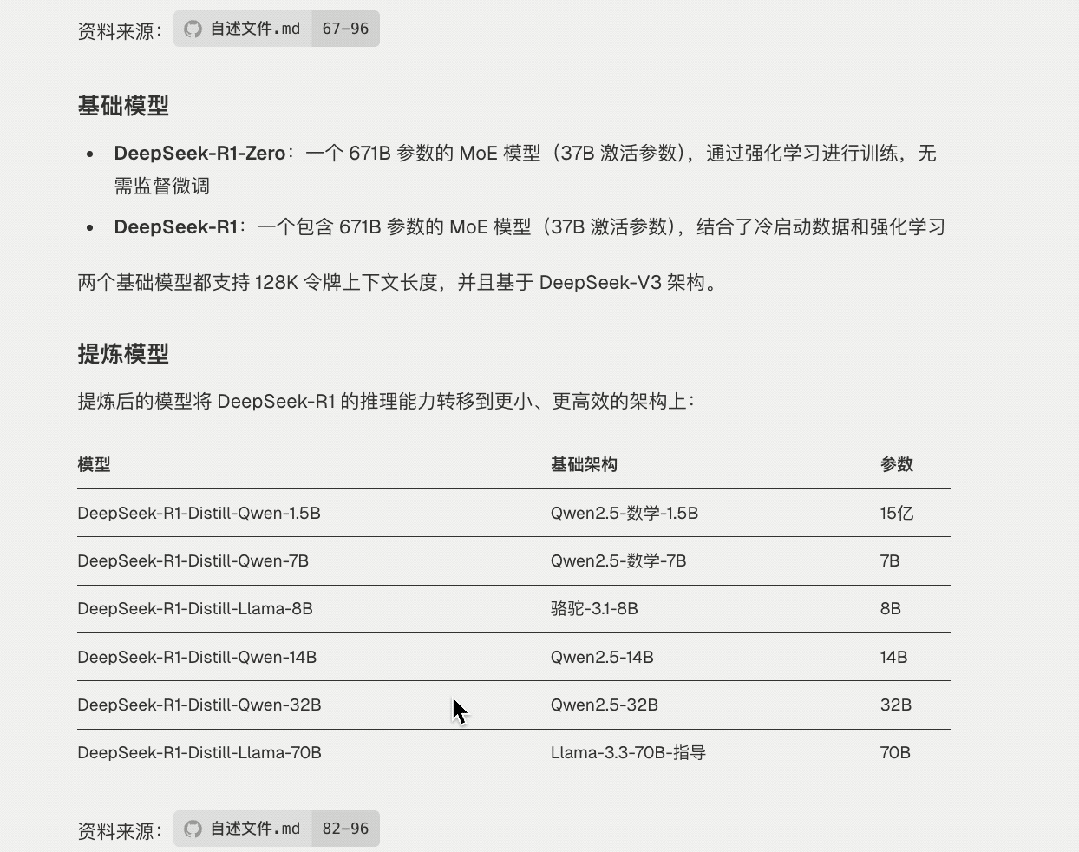The height and width of the screenshot is (852, 1079).
Task: Select DeepSeek-R1-Distill-Qwen-32B table row
Action: [514, 705]
